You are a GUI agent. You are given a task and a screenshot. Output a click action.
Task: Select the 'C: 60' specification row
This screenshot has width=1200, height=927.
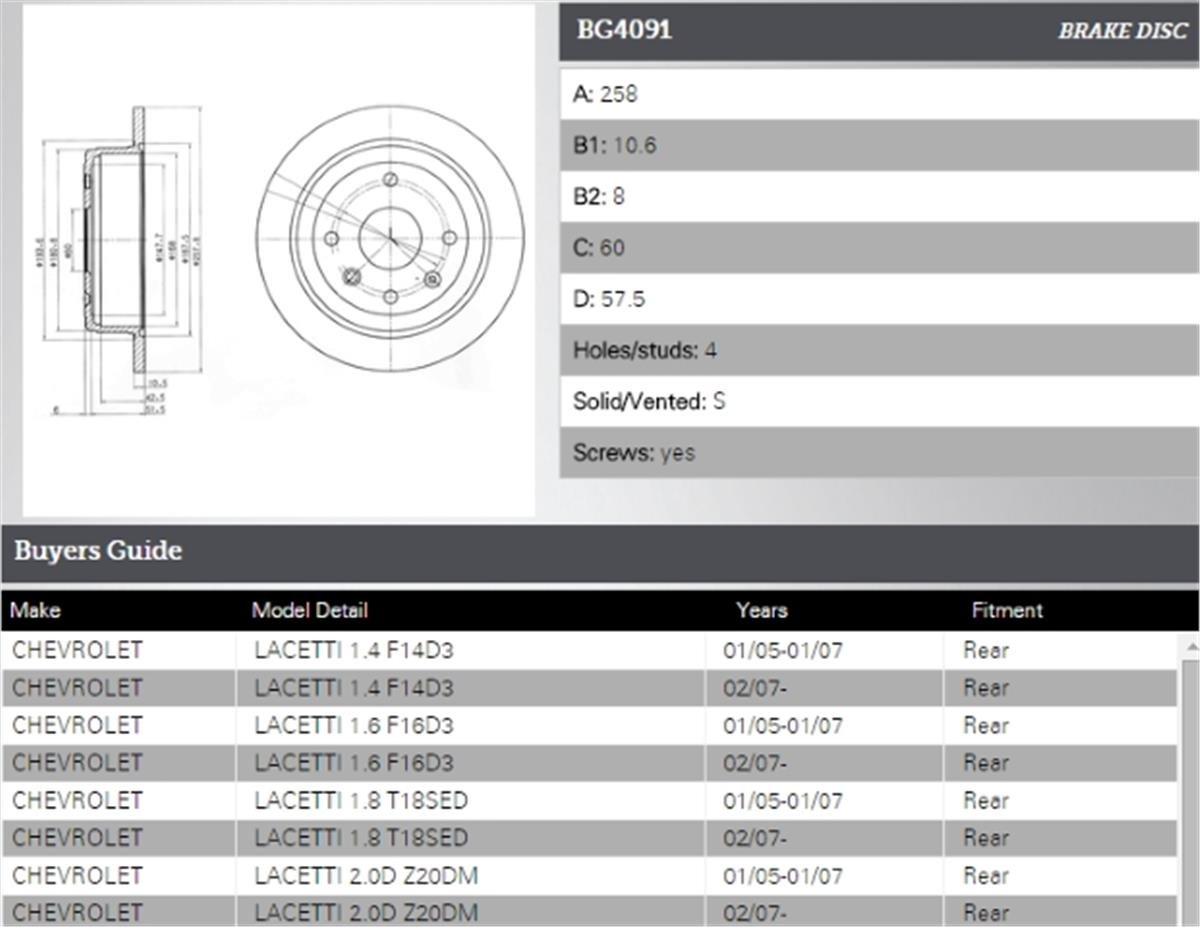[879, 247]
